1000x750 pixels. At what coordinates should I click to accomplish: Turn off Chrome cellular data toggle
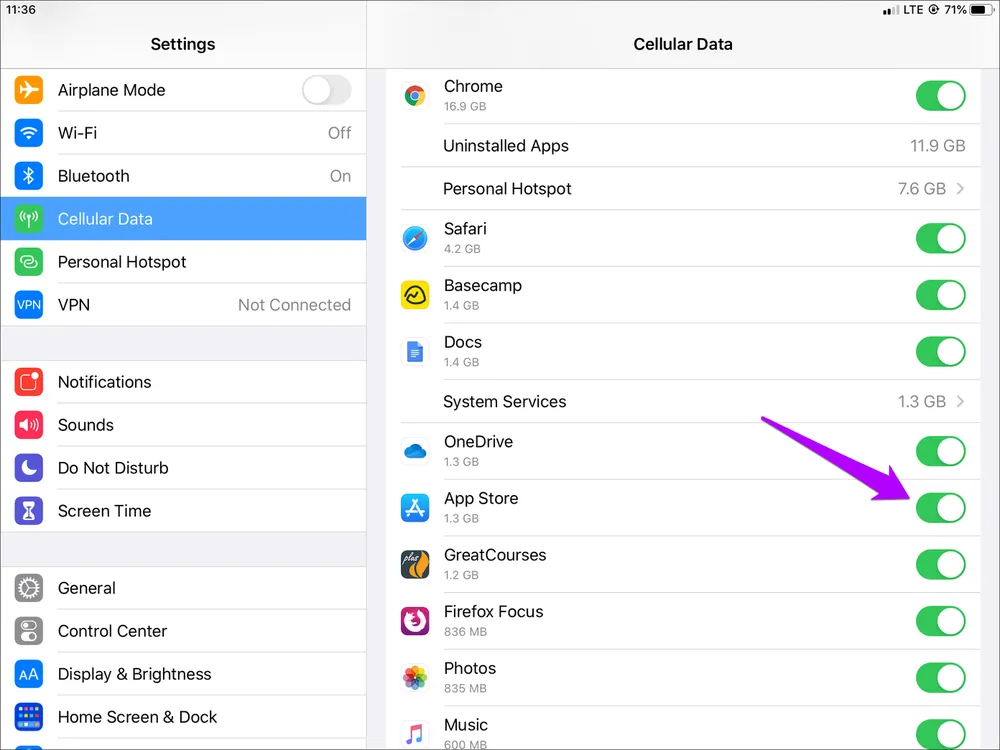coord(940,96)
